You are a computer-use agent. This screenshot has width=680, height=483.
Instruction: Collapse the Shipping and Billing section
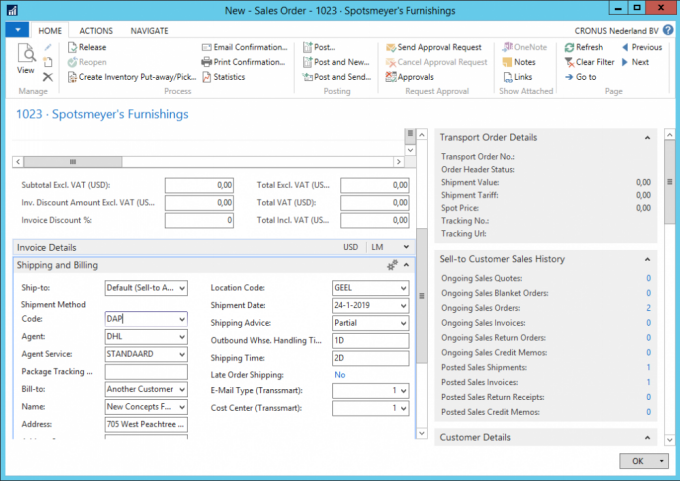tap(407, 265)
